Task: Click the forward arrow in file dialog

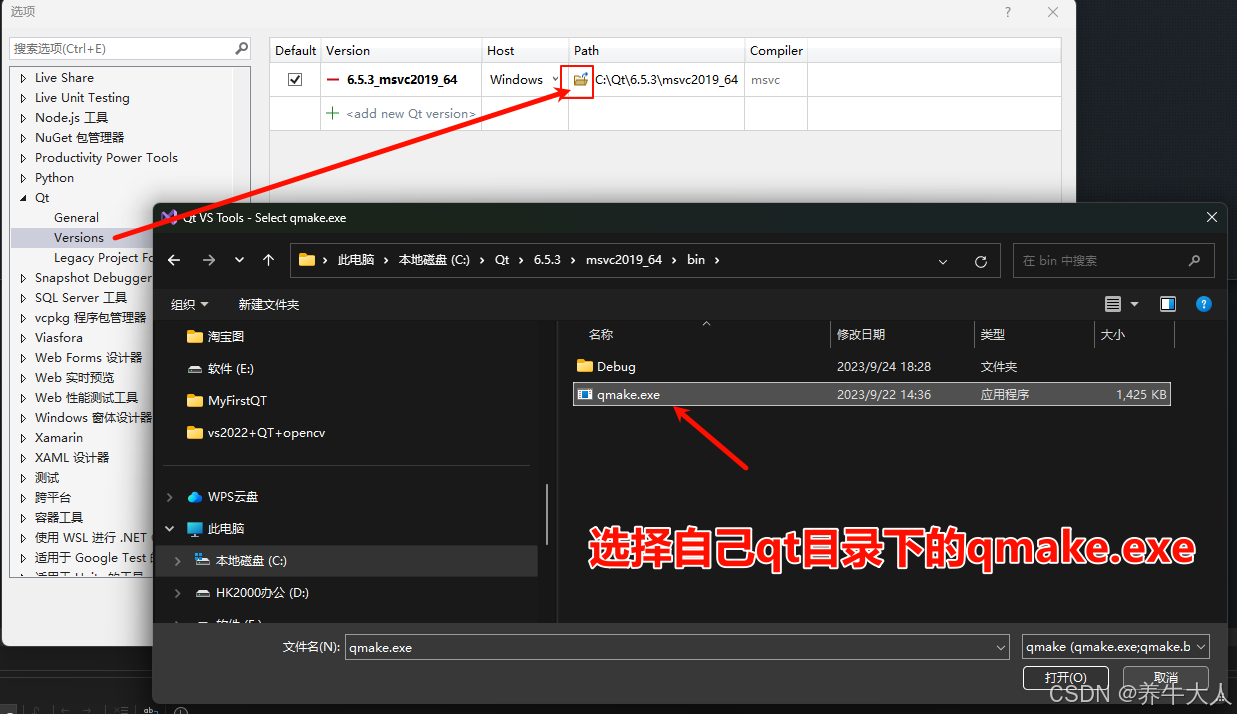Action: [x=209, y=260]
